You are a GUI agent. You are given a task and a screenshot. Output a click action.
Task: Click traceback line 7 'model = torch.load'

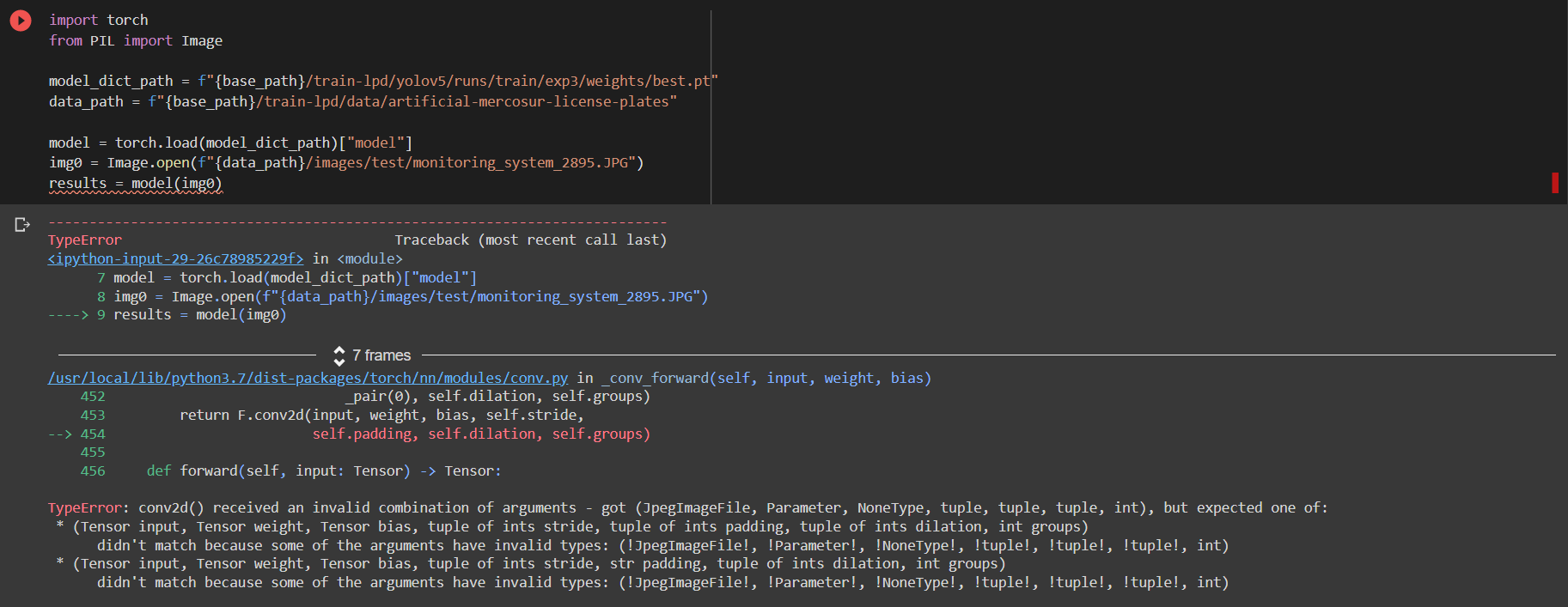pos(295,277)
